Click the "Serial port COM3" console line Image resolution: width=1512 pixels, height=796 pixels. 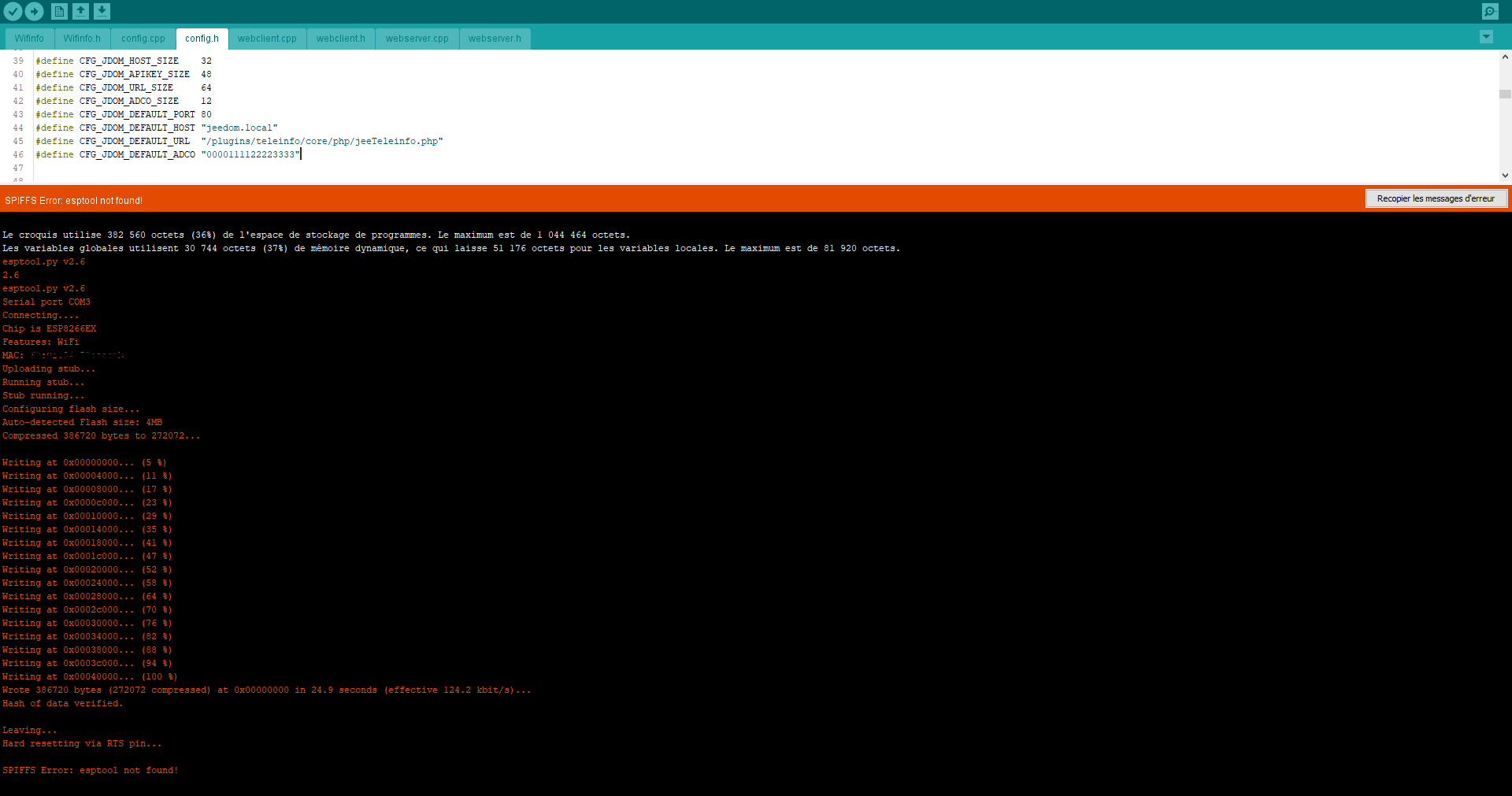(x=46, y=302)
